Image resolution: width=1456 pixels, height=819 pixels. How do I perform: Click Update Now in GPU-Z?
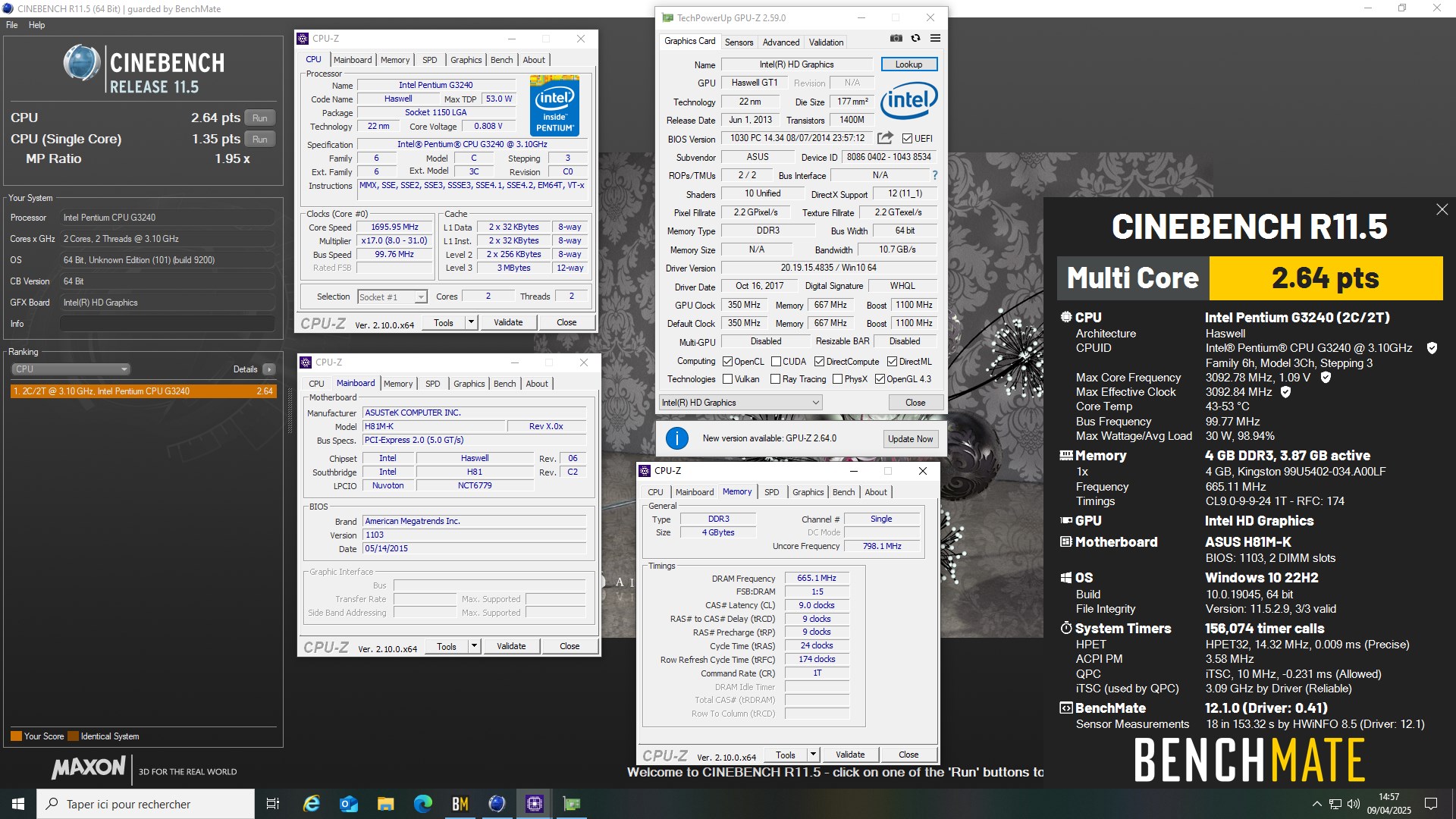pos(910,439)
